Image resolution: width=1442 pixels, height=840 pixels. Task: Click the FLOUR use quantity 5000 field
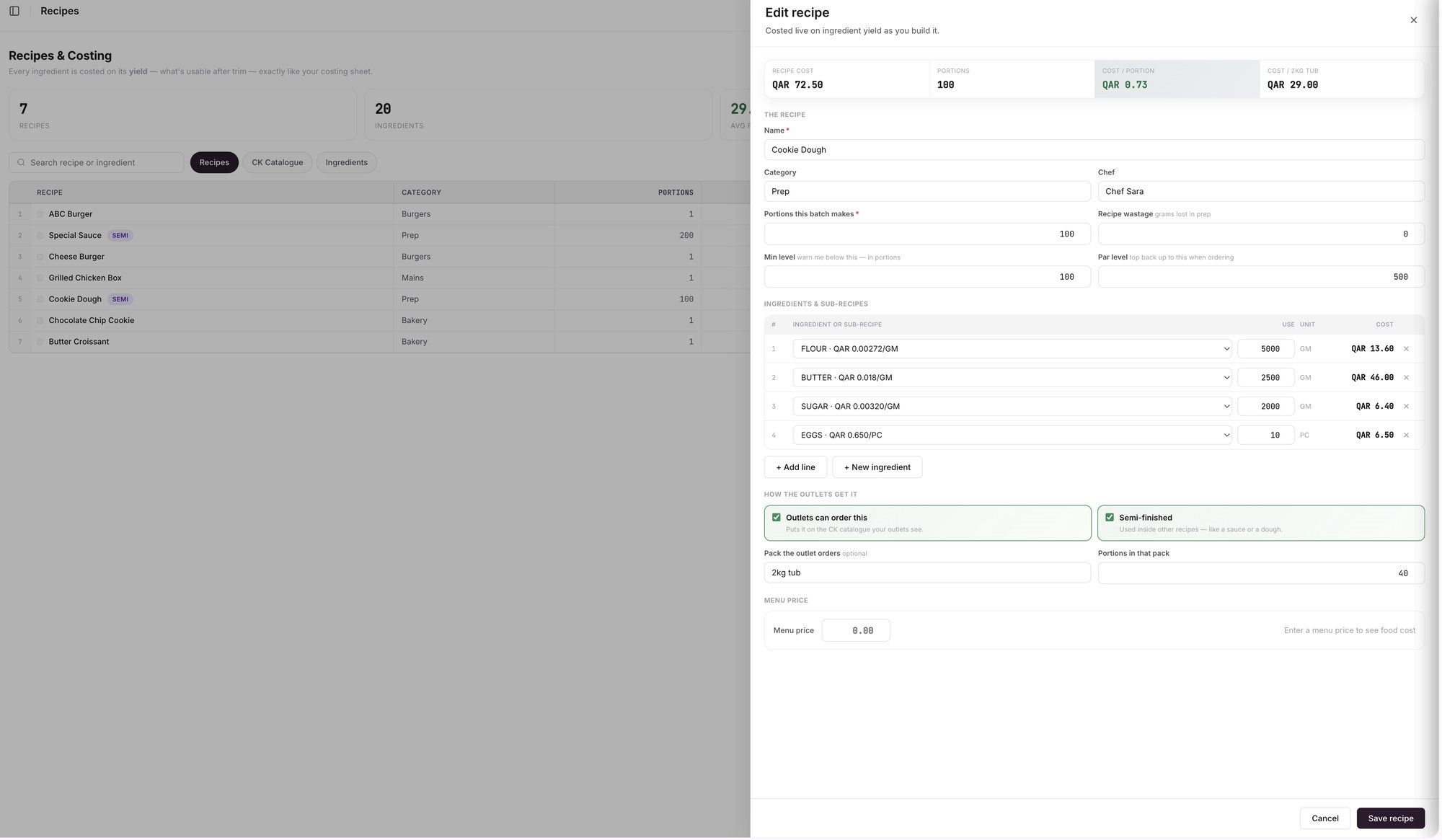click(1266, 349)
